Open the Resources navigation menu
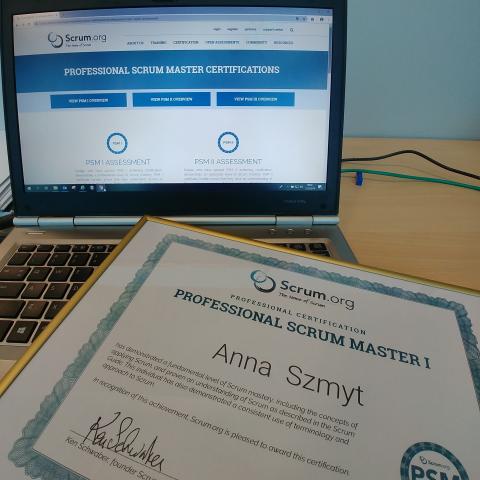The height and width of the screenshot is (480, 480). click(x=283, y=43)
